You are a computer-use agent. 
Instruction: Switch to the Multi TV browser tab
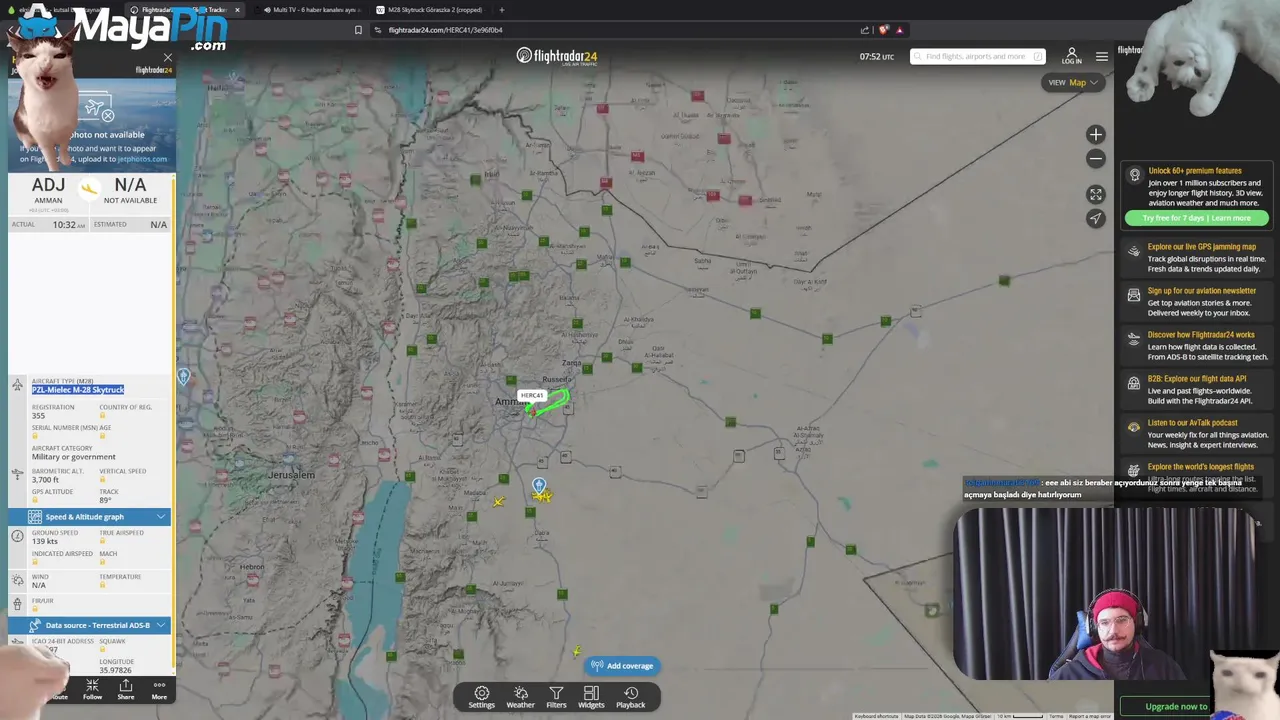(312, 10)
